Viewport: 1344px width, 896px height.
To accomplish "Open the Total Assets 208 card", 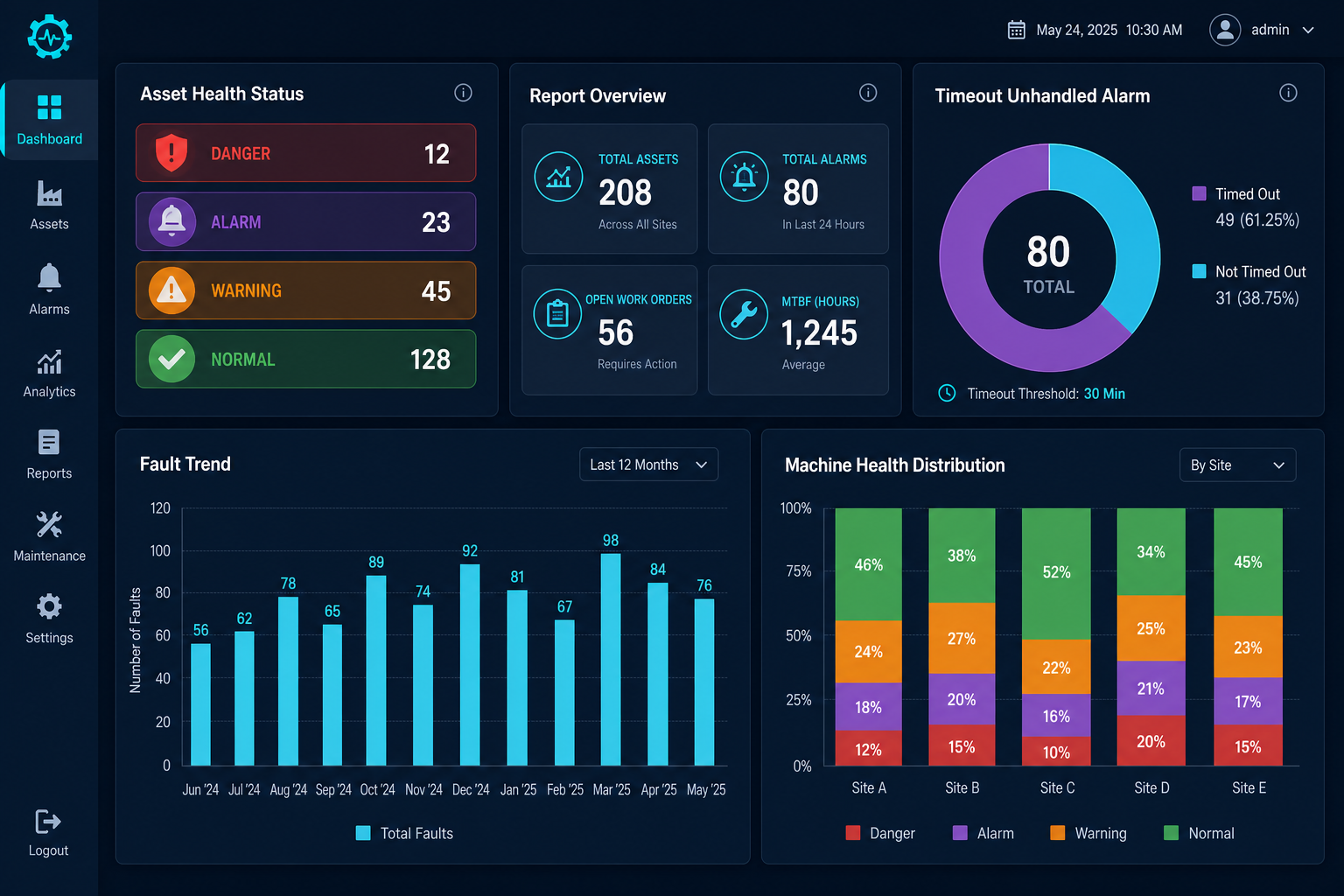I will [610, 189].
